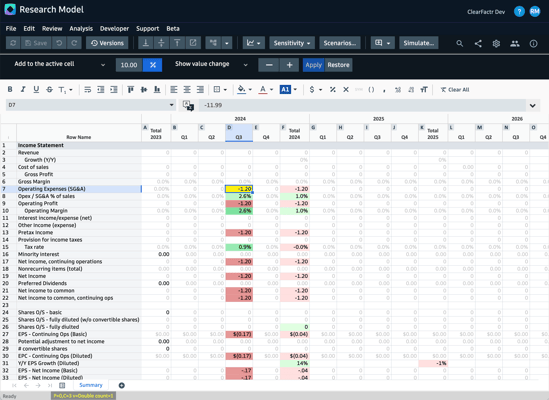Open the settings gear icon

(496, 43)
